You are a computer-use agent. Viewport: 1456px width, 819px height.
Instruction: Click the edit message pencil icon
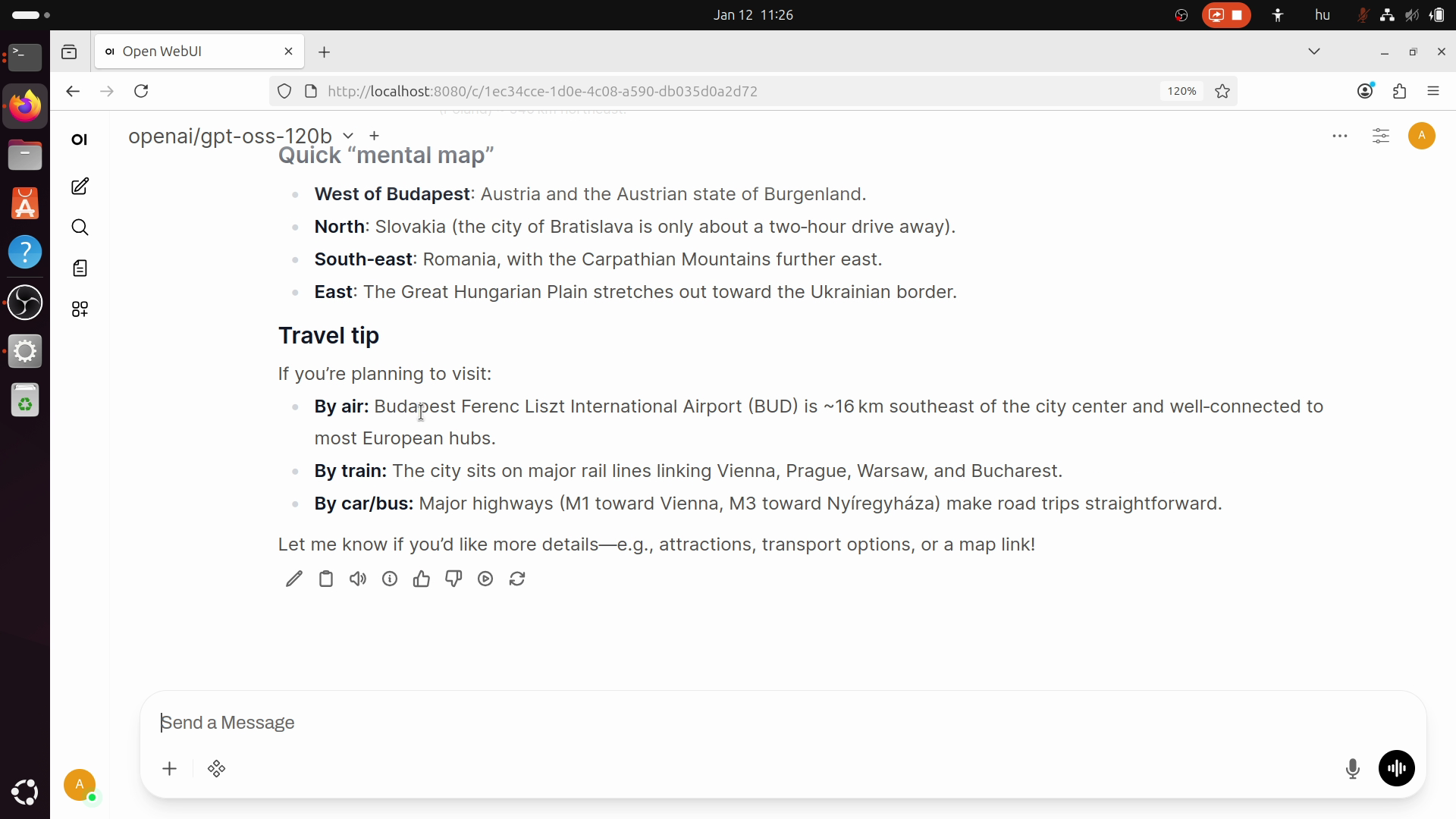click(294, 579)
